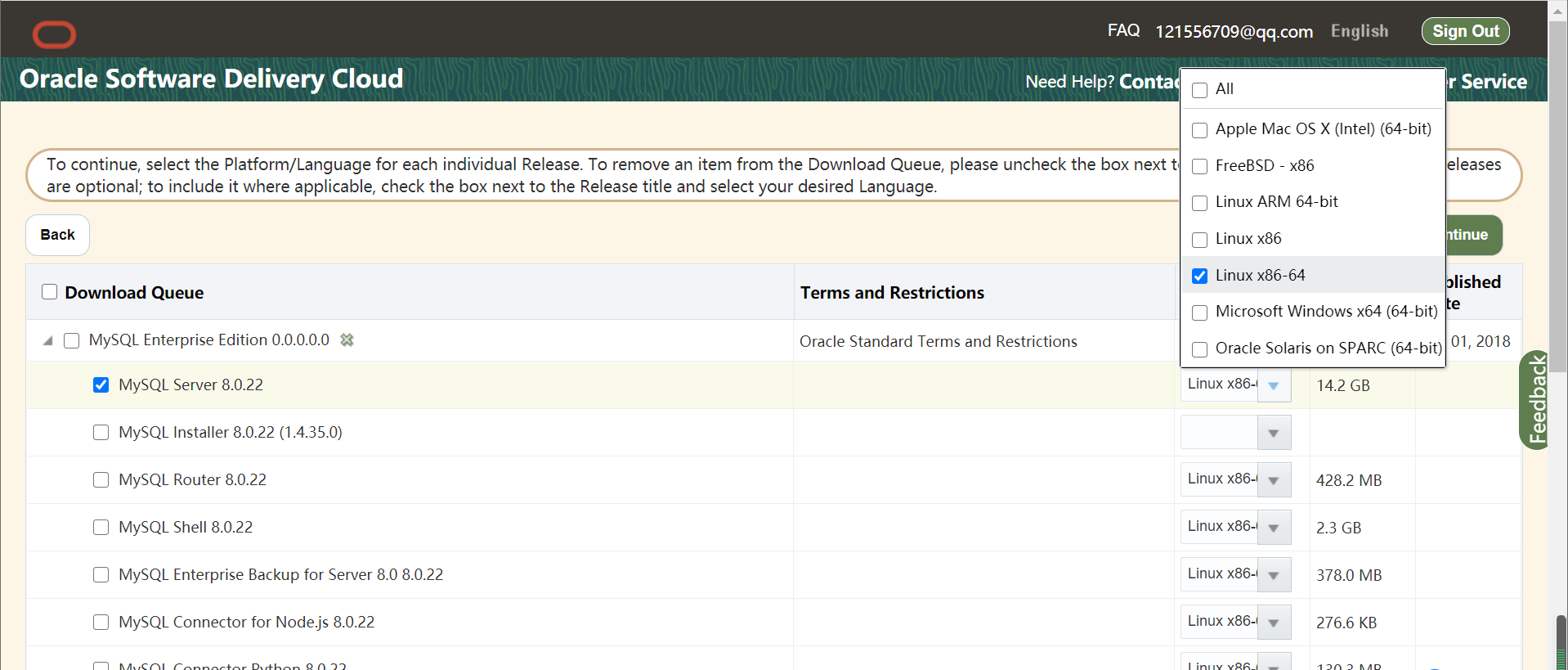Click the 276.6 KB size value

click(x=1346, y=623)
